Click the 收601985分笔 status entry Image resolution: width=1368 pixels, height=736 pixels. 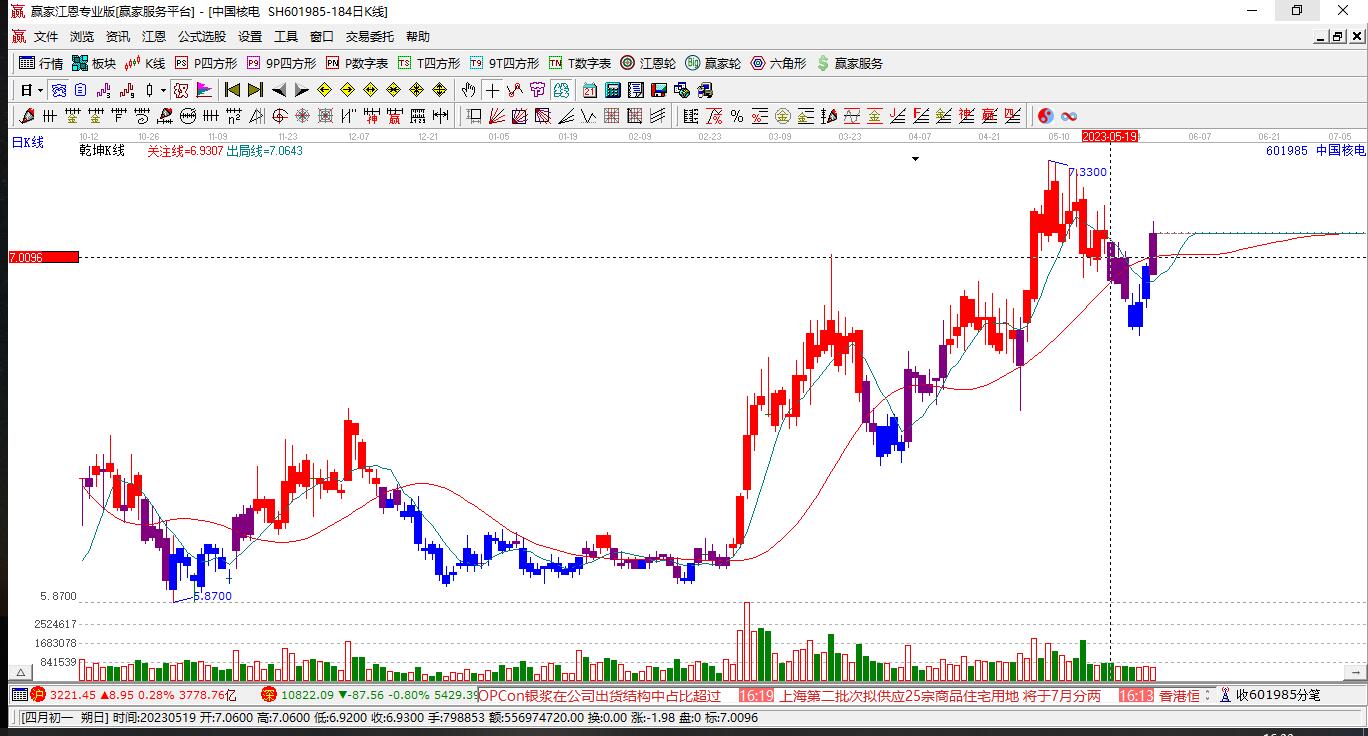tap(1270, 695)
